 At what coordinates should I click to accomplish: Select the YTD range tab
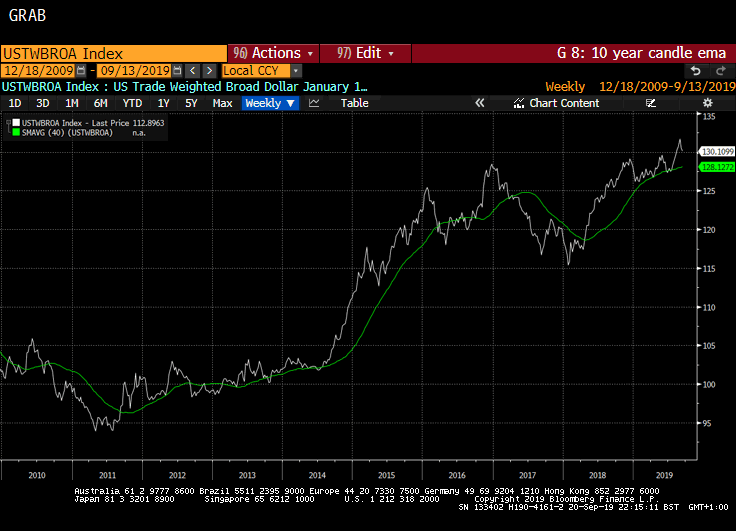coord(132,103)
